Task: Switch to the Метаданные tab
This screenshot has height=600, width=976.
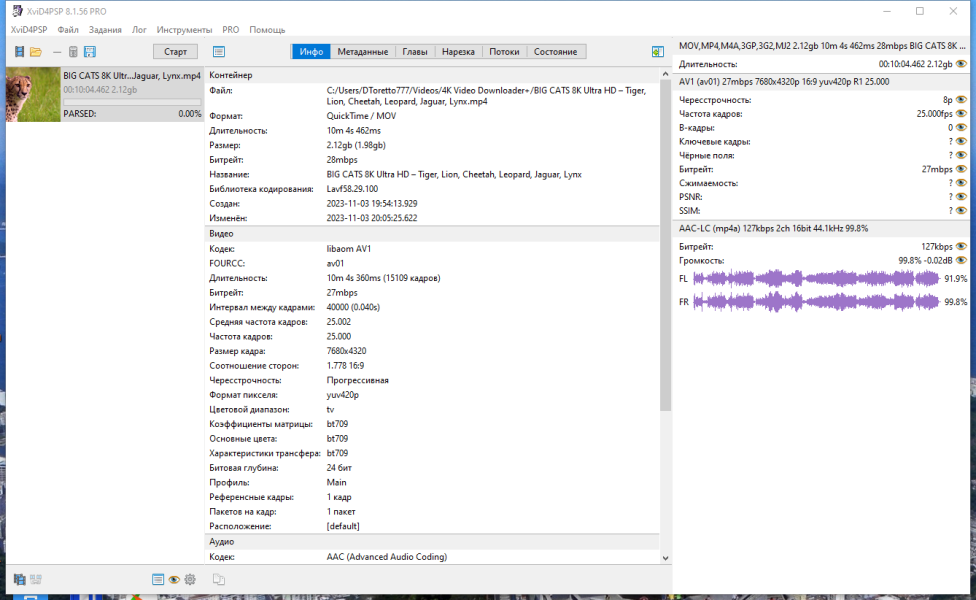Action: pos(363,52)
